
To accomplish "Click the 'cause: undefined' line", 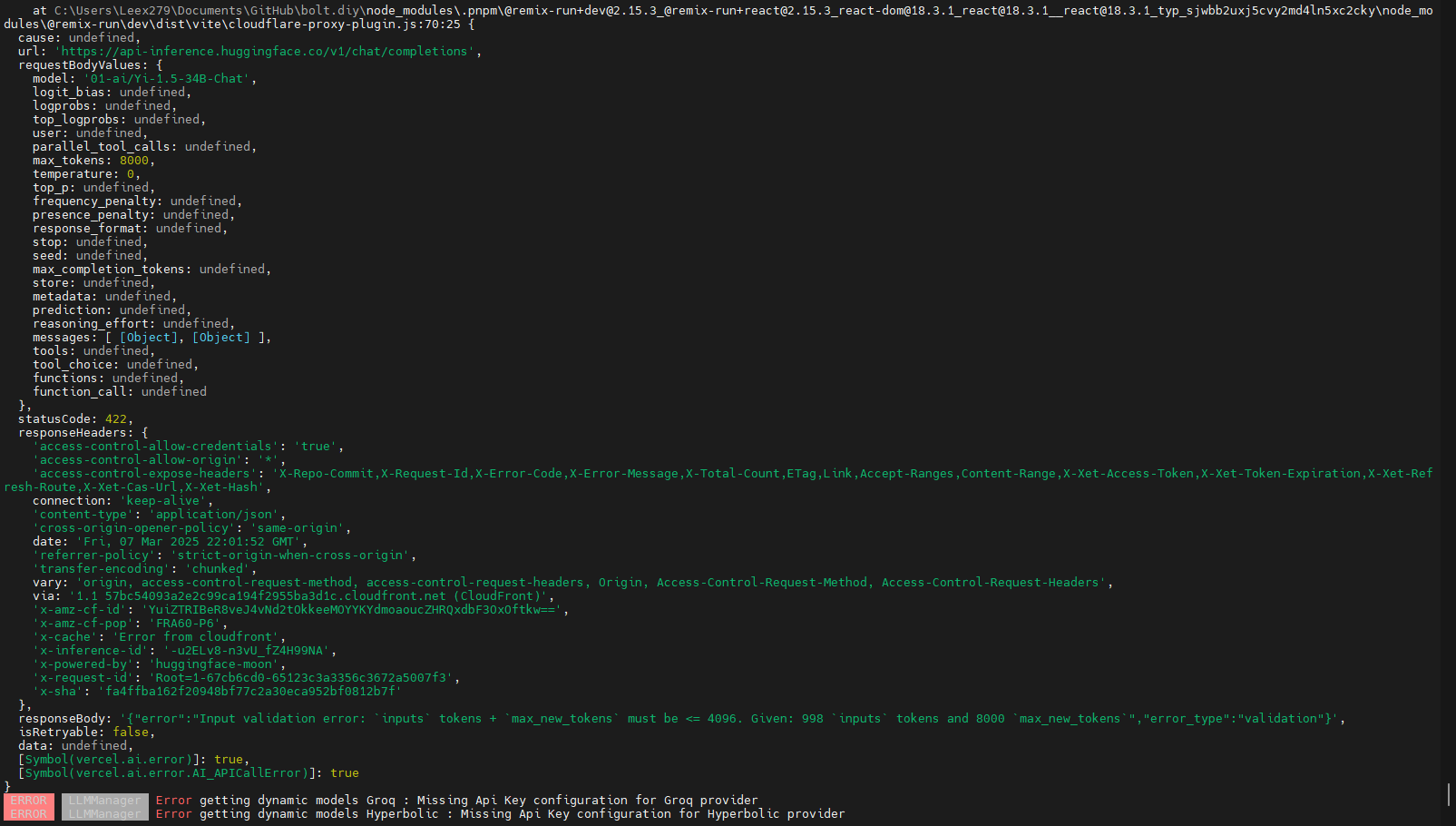I will [80, 38].
